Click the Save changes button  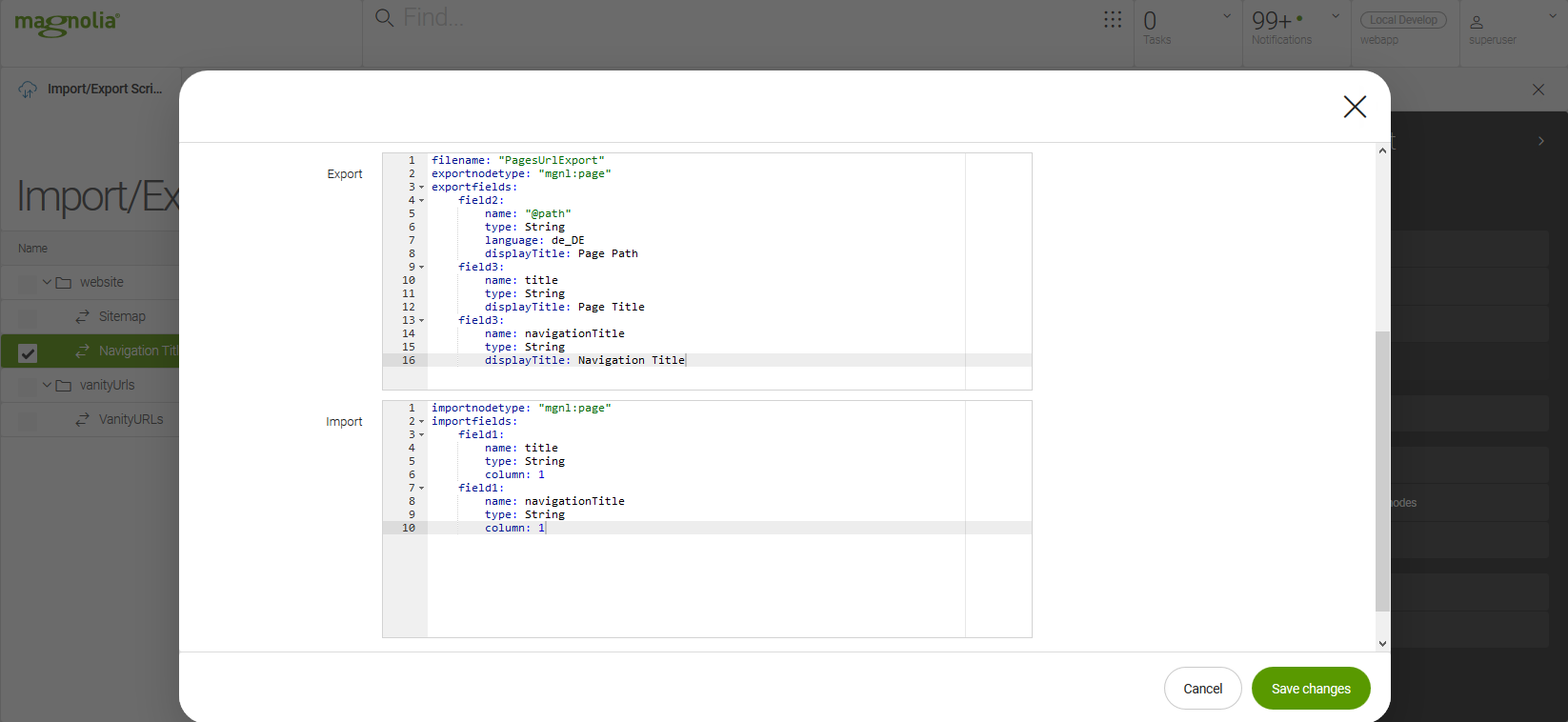(1310, 689)
